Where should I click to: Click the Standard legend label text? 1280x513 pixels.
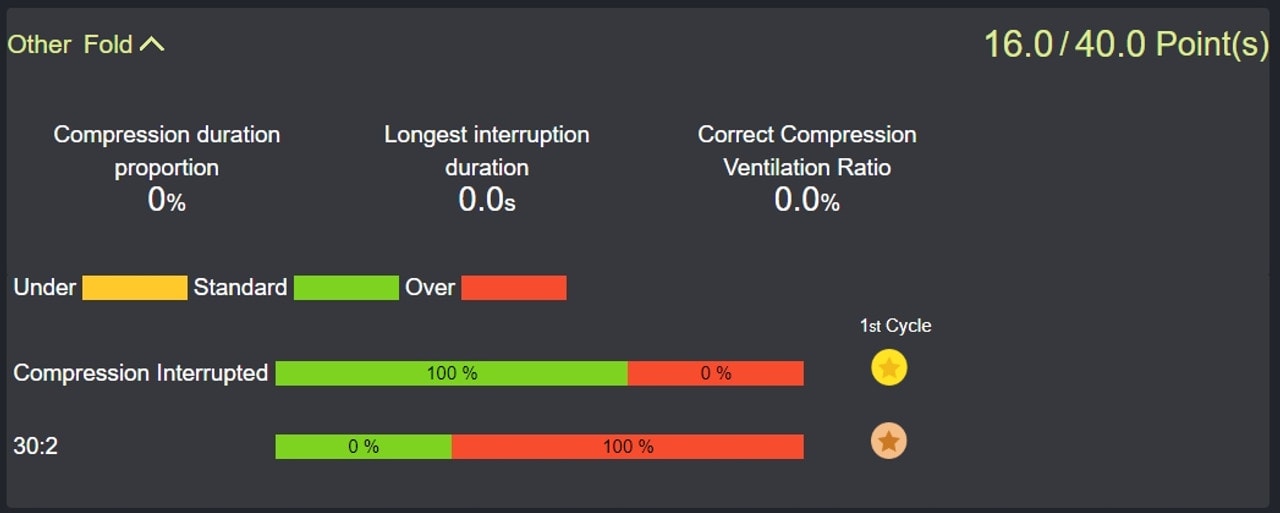point(240,288)
